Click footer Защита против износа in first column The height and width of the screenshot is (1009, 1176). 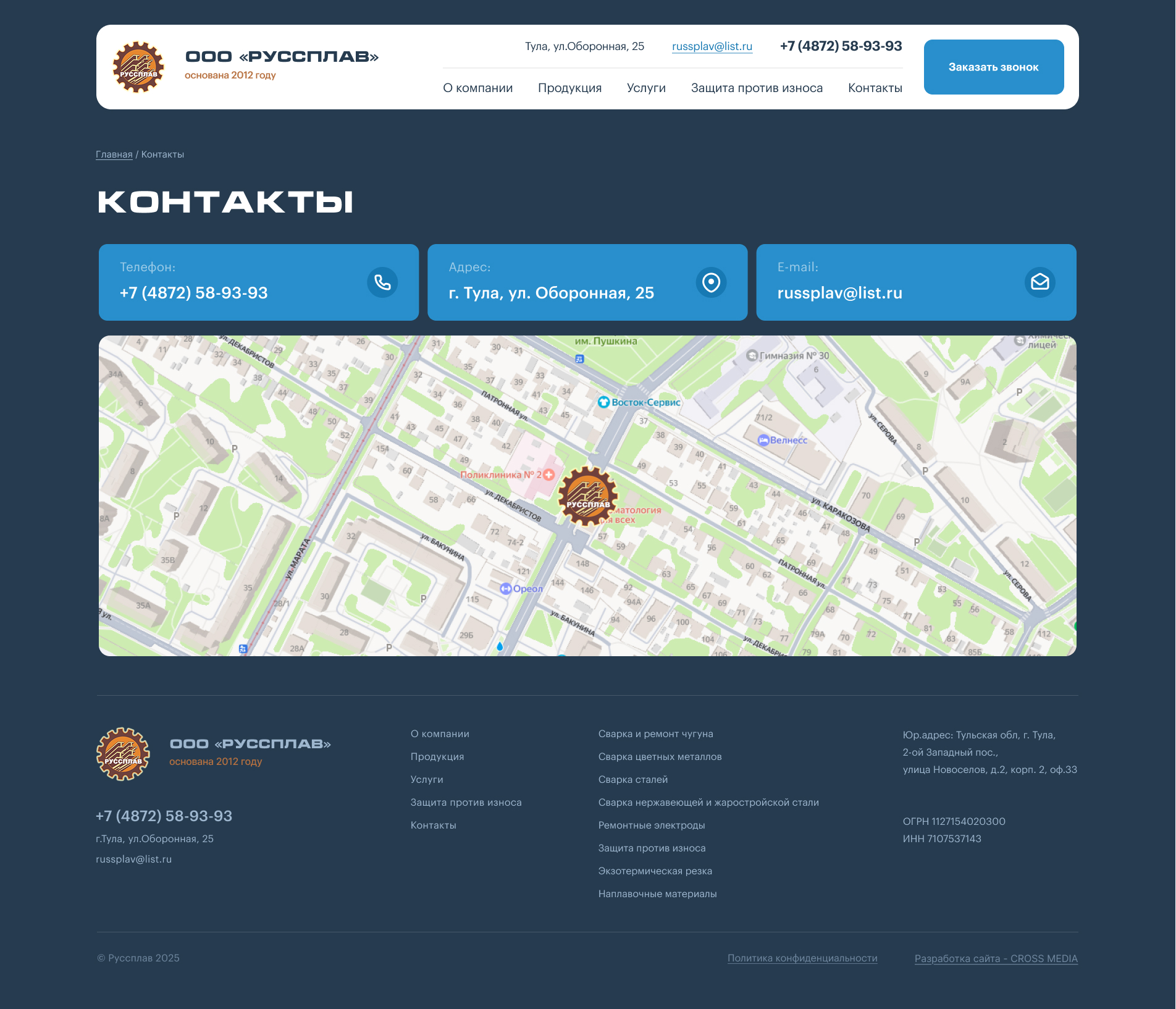click(x=466, y=803)
